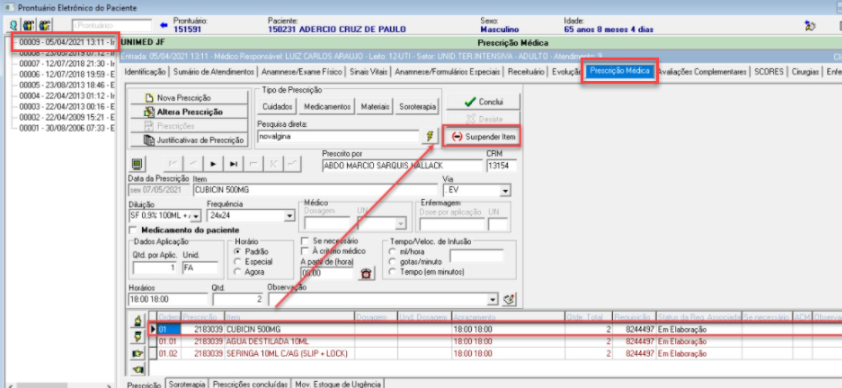
Task: Toggle Medicamento do paciente checkbox
Action: tap(133, 230)
